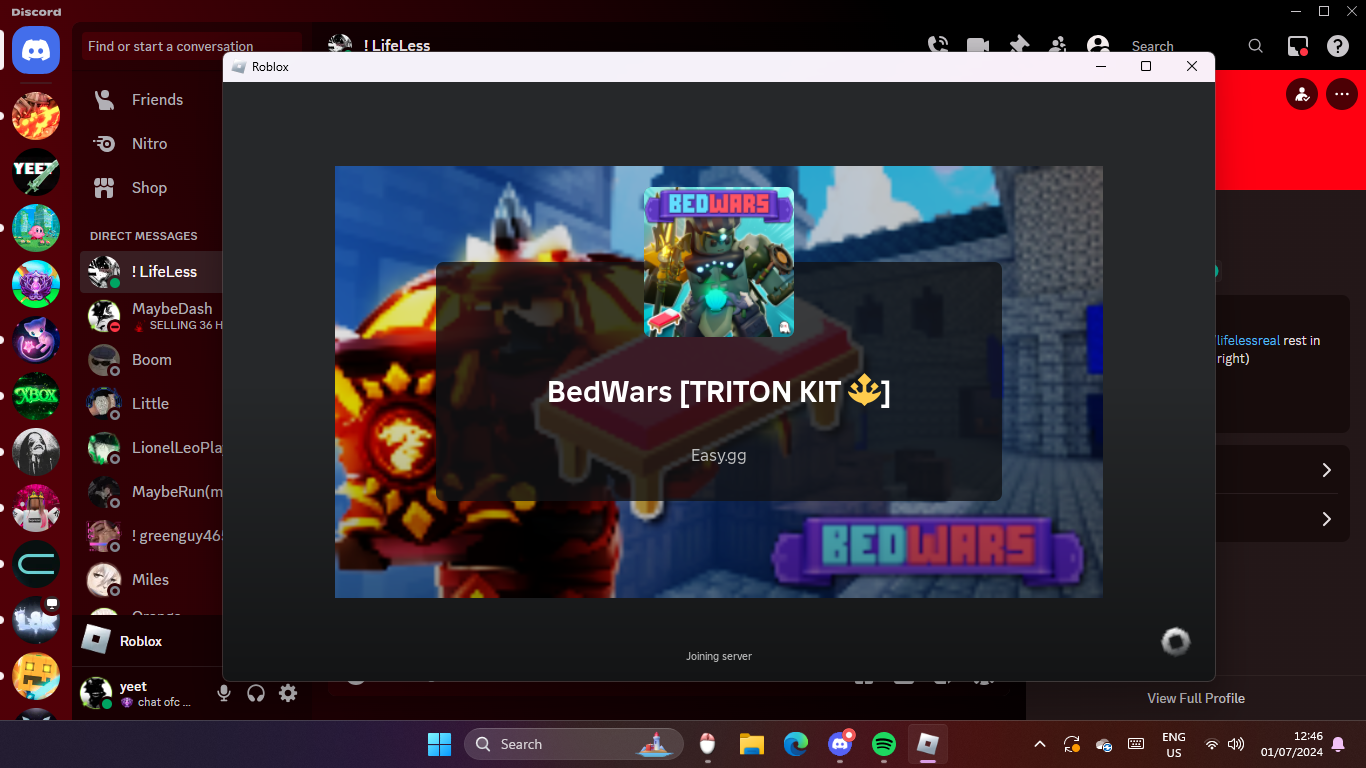Open the fiery red server icon
The image size is (1366, 768).
point(36,116)
